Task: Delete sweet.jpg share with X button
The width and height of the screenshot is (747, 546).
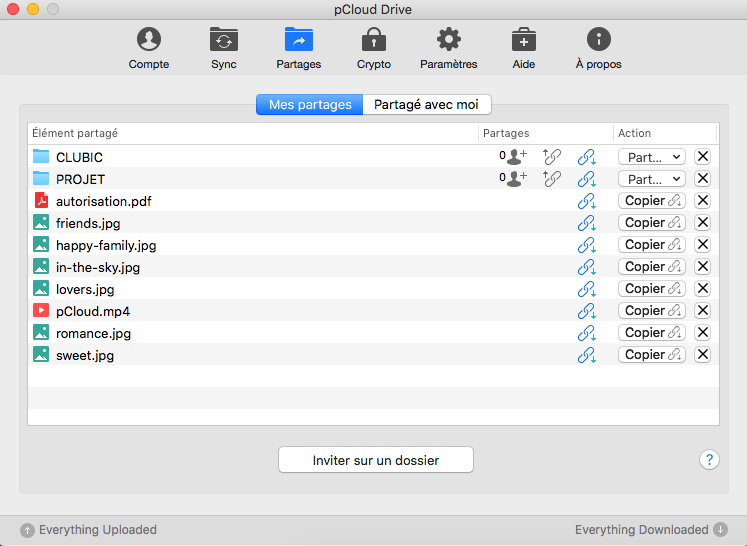Action: pyautogui.click(x=703, y=354)
